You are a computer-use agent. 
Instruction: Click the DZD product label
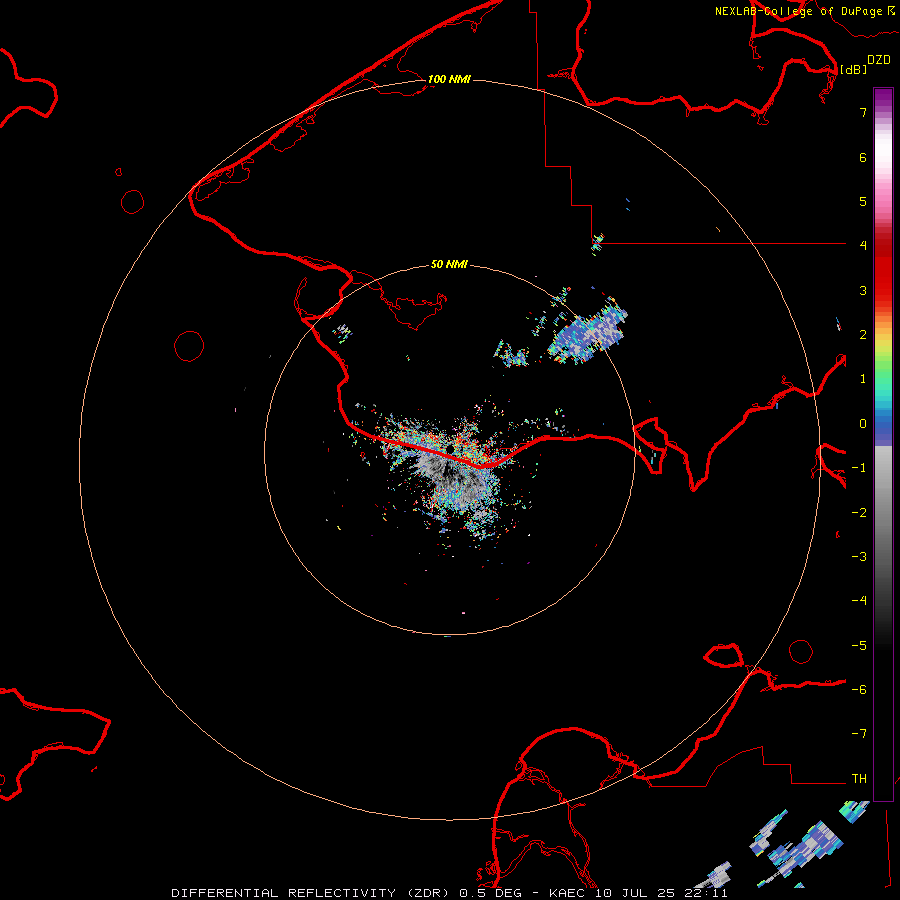[x=879, y=60]
